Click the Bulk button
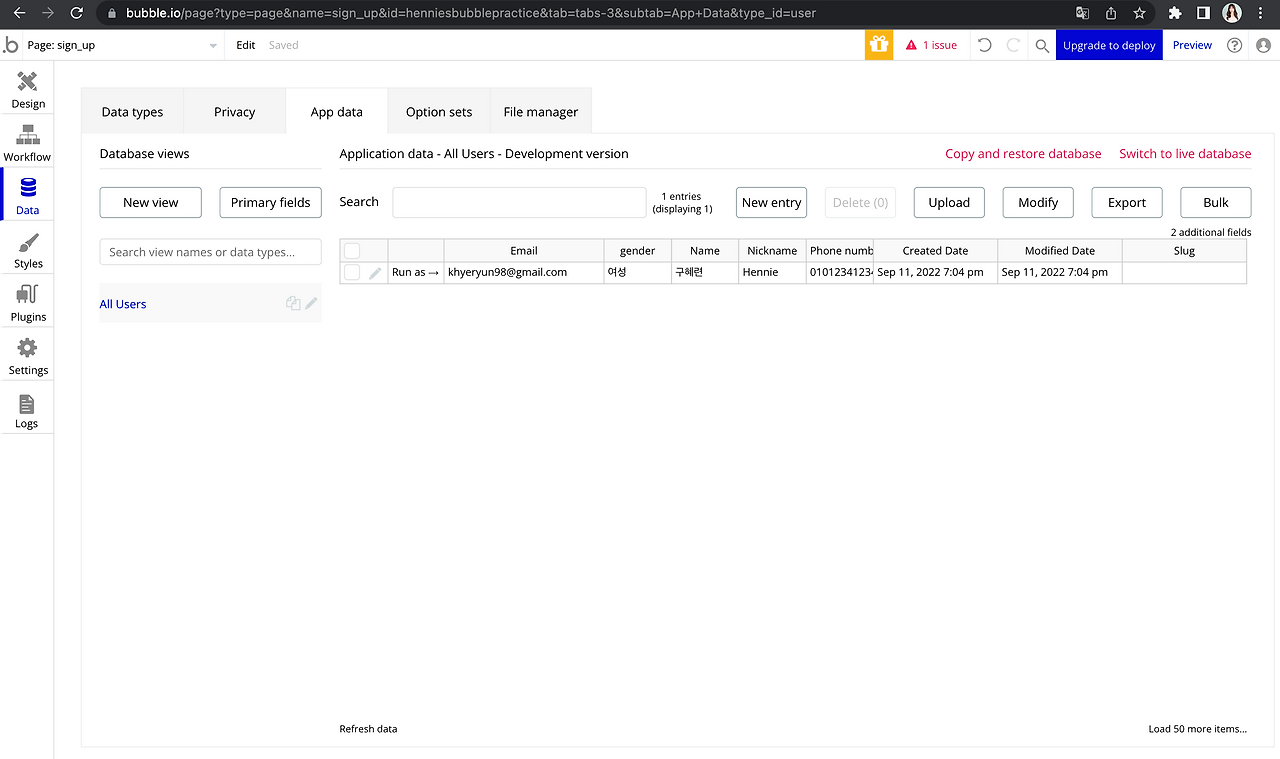 pos(1216,202)
